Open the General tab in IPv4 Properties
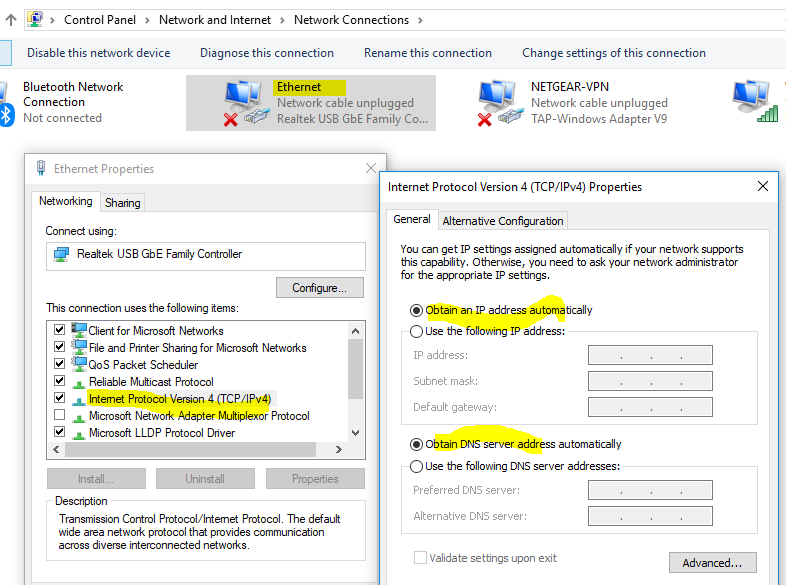Viewport: 786px width, 585px height. tap(412, 219)
